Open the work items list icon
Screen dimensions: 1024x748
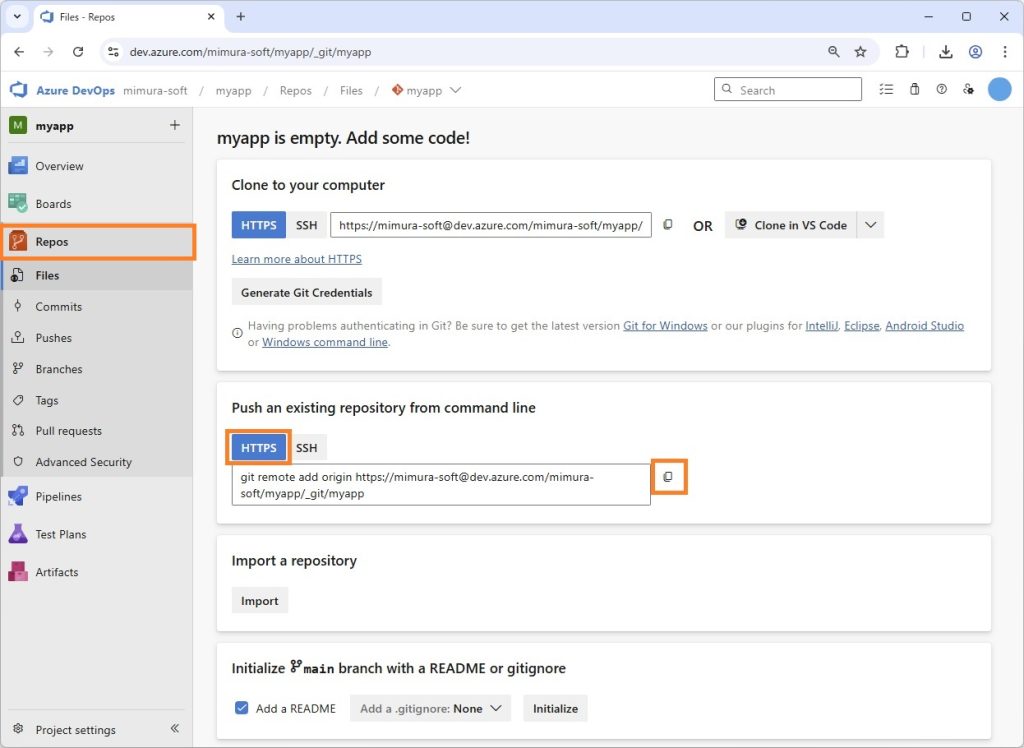[886, 90]
